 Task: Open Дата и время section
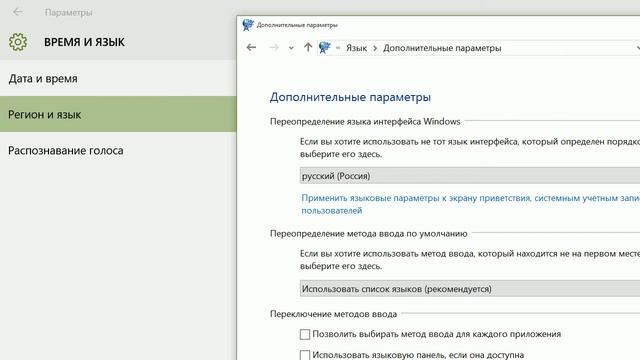pyautogui.click(x=118, y=78)
